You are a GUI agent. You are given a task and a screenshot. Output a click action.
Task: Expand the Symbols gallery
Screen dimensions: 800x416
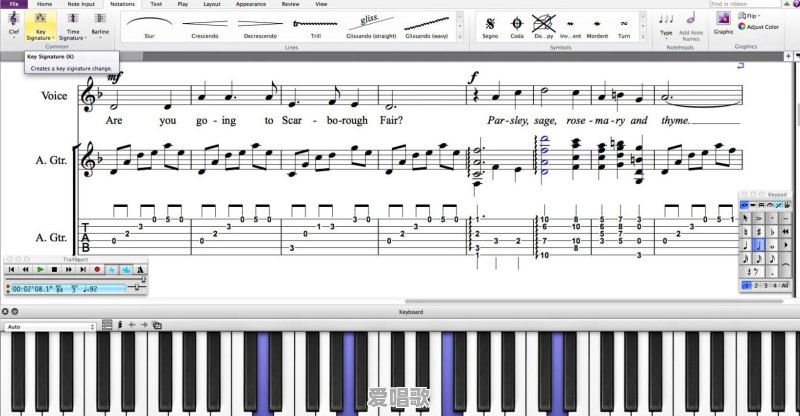point(643,37)
